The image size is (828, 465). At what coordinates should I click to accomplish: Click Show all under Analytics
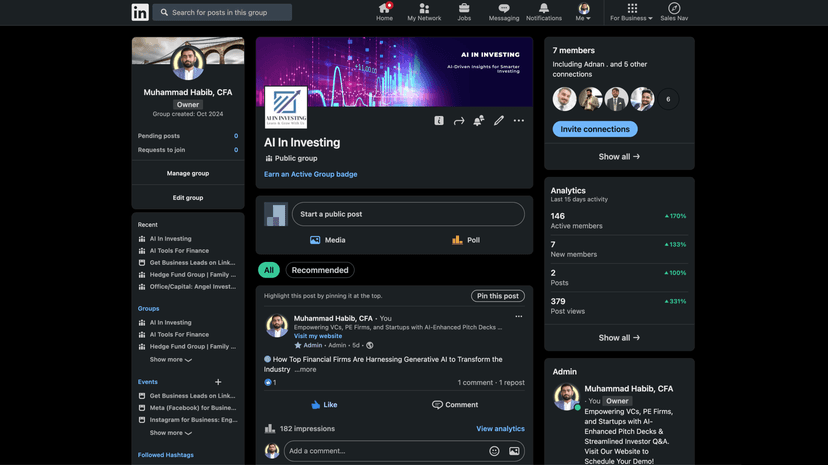[x=619, y=338]
